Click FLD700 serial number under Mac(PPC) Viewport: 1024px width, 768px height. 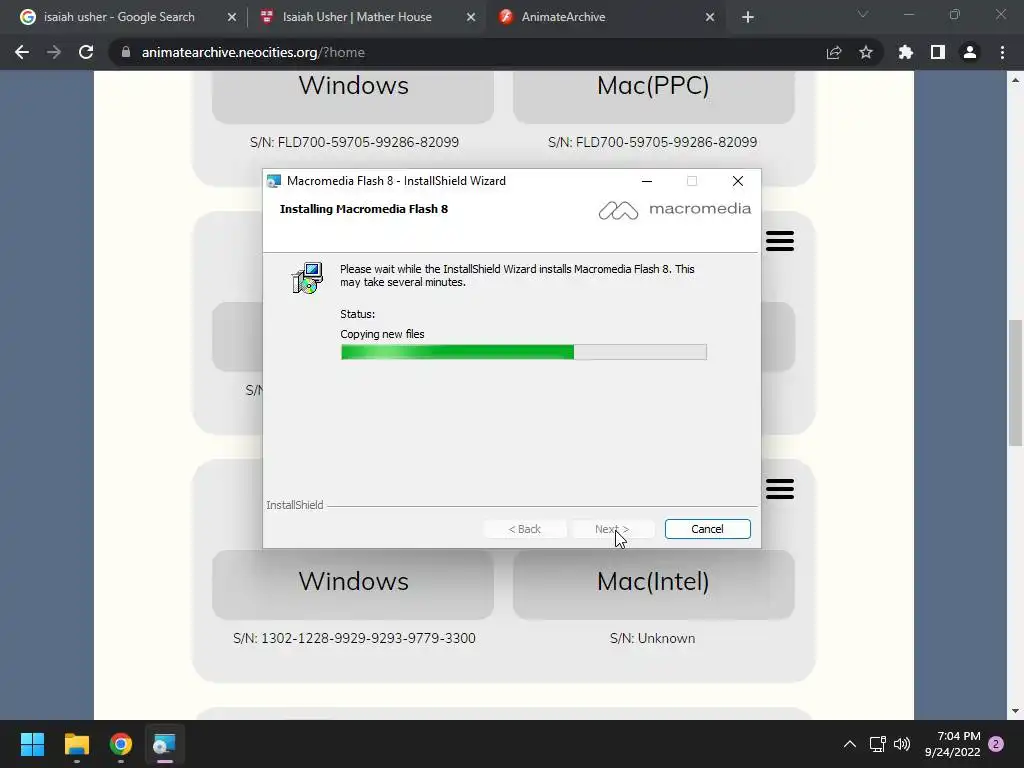[x=652, y=142]
